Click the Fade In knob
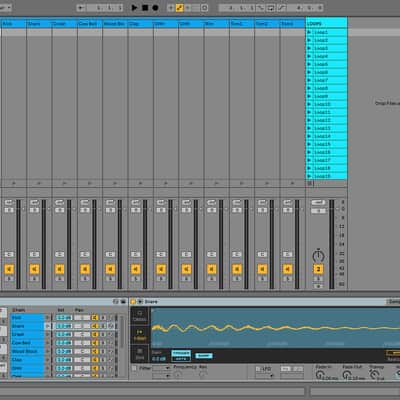 (x=319, y=375)
